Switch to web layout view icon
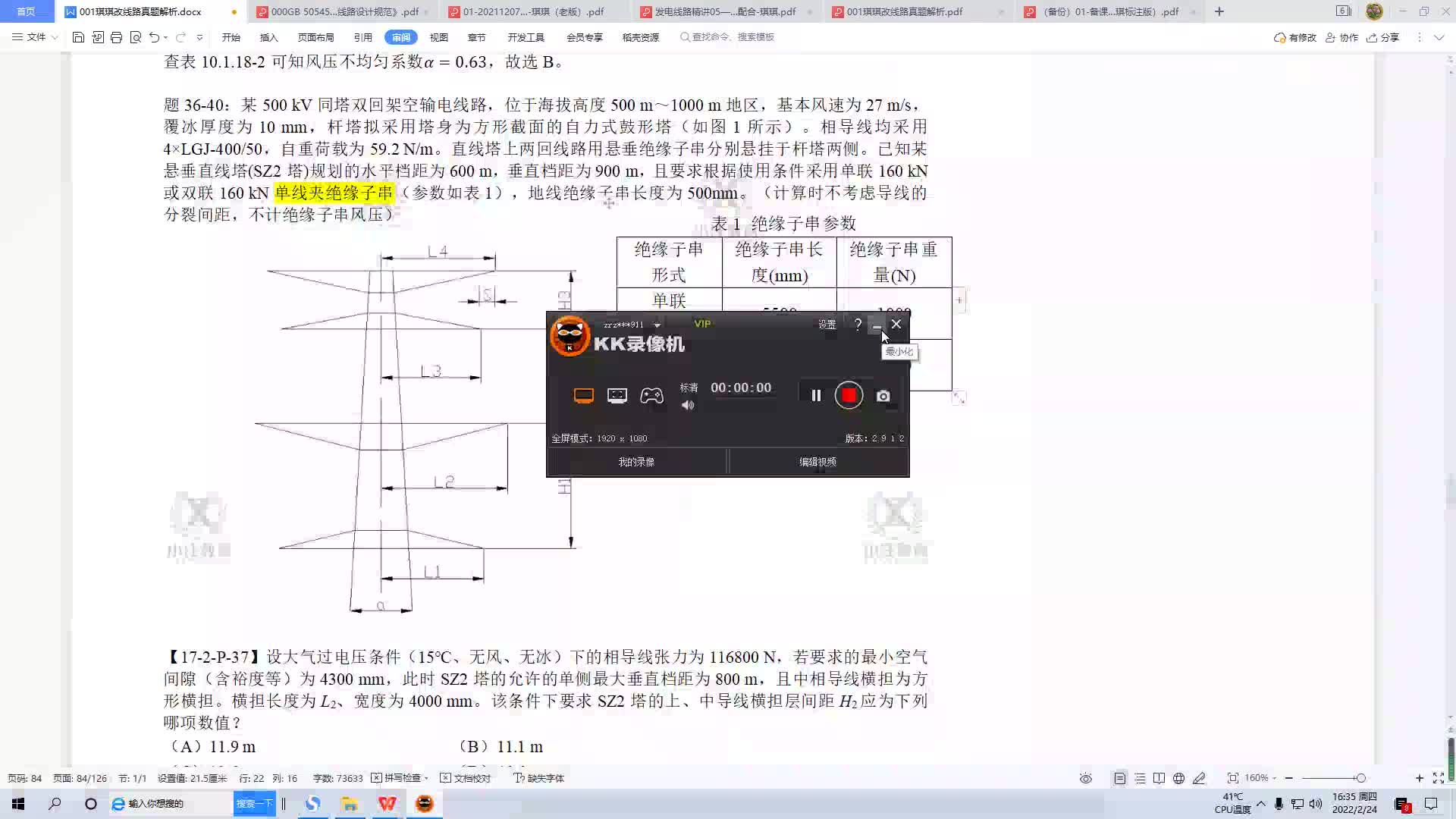 click(1178, 778)
